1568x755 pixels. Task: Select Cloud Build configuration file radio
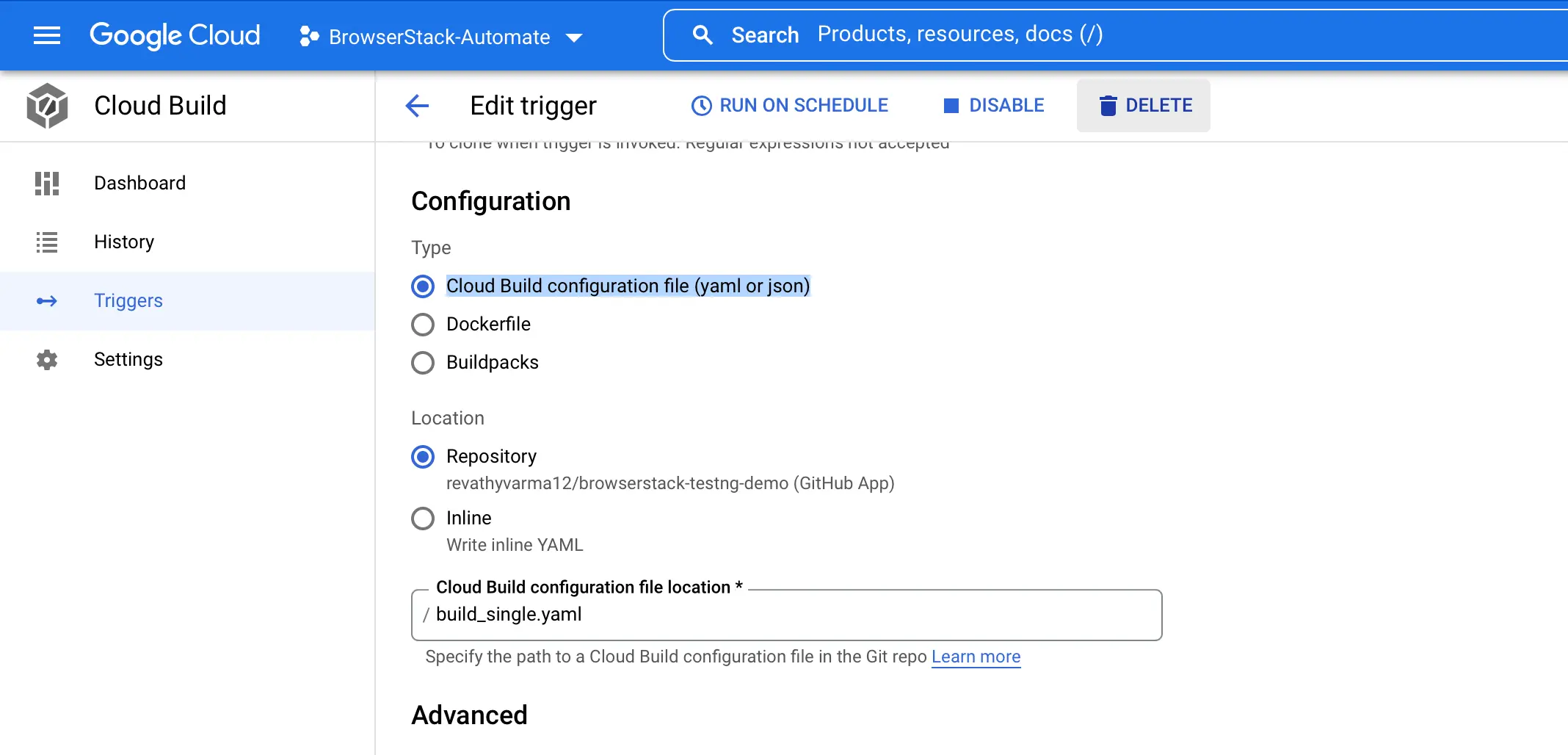423,286
